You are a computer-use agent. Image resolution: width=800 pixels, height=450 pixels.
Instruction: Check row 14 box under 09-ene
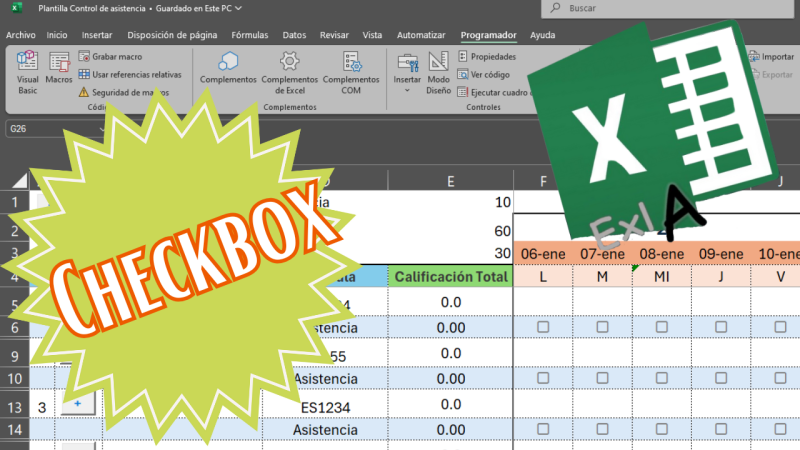pyautogui.click(x=720, y=429)
